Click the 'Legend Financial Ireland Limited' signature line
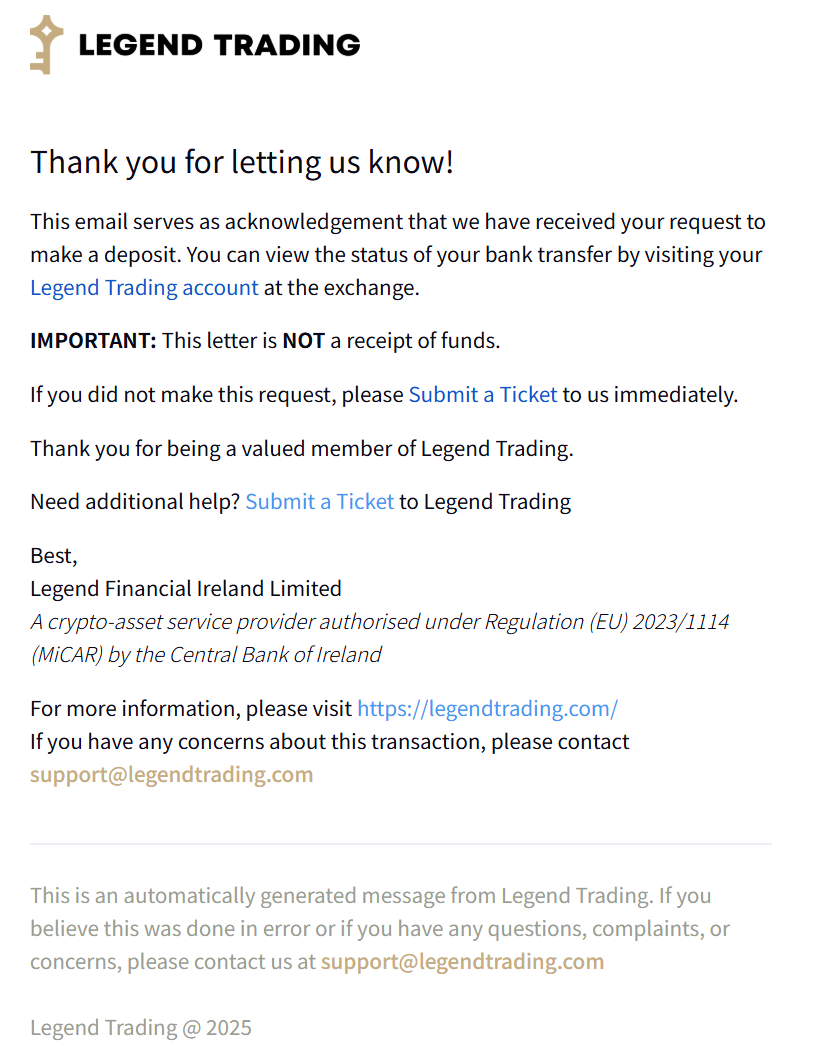825x1041 pixels. 186,588
